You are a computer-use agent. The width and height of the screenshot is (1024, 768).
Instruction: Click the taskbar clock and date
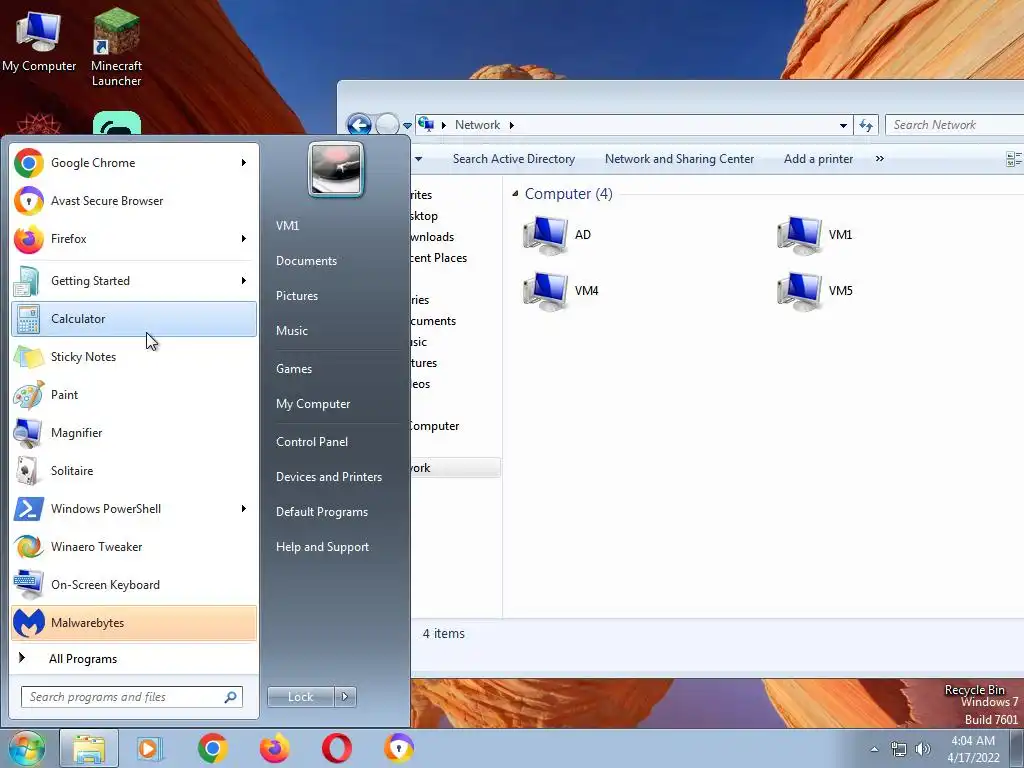click(973, 749)
